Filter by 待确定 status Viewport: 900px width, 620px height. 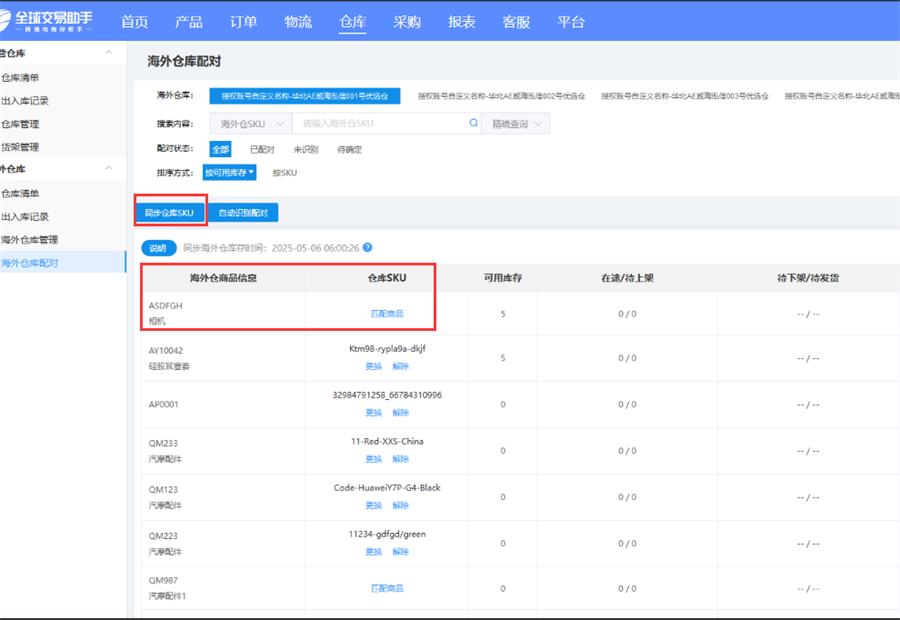(x=350, y=149)
